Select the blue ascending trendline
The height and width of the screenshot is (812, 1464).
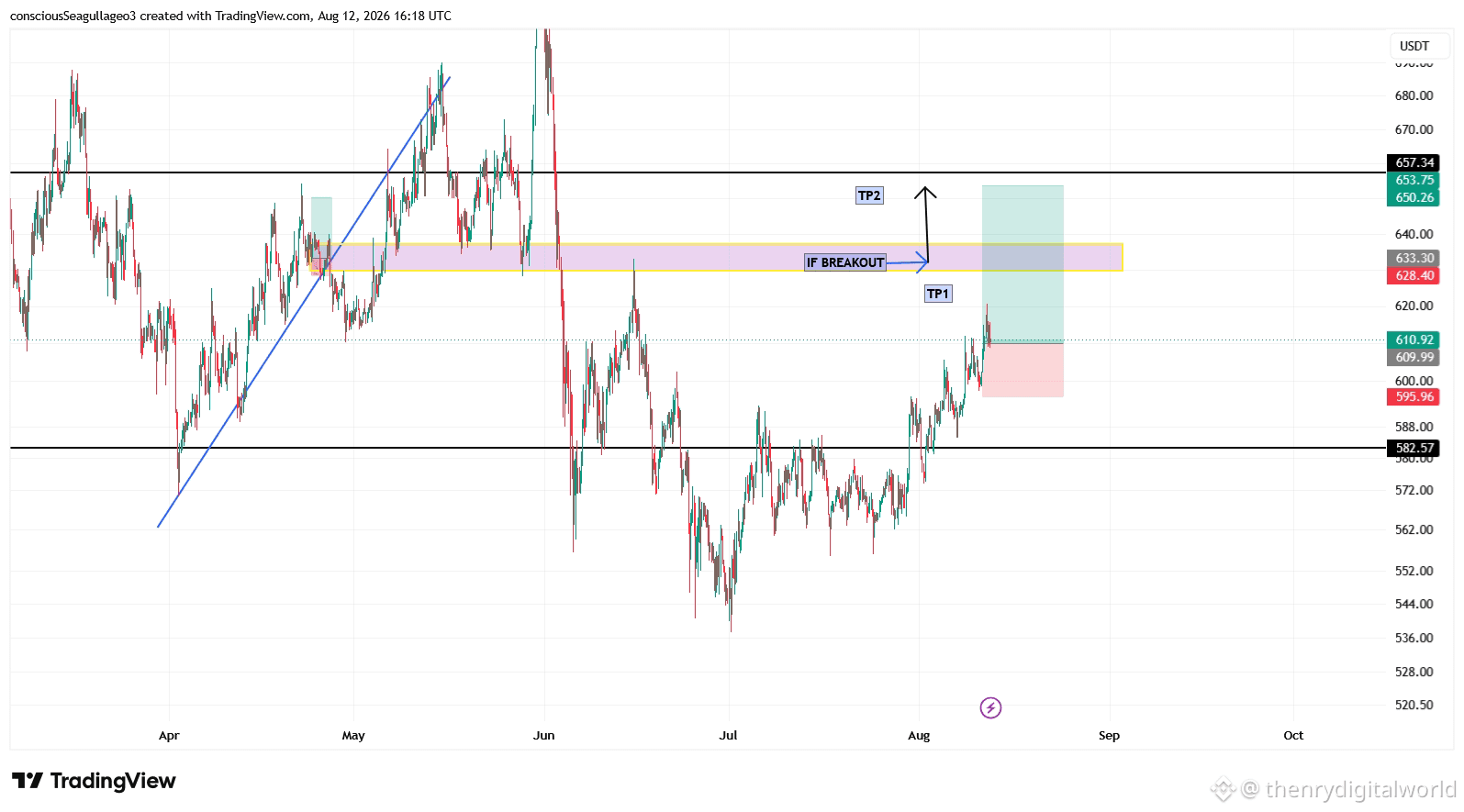click(304, 302)
